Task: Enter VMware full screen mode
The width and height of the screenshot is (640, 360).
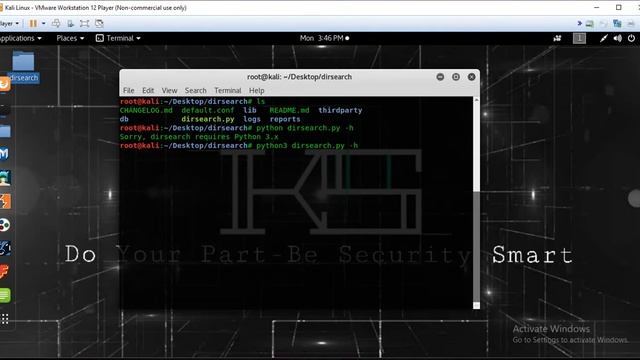Action: [x=84, y=23]
